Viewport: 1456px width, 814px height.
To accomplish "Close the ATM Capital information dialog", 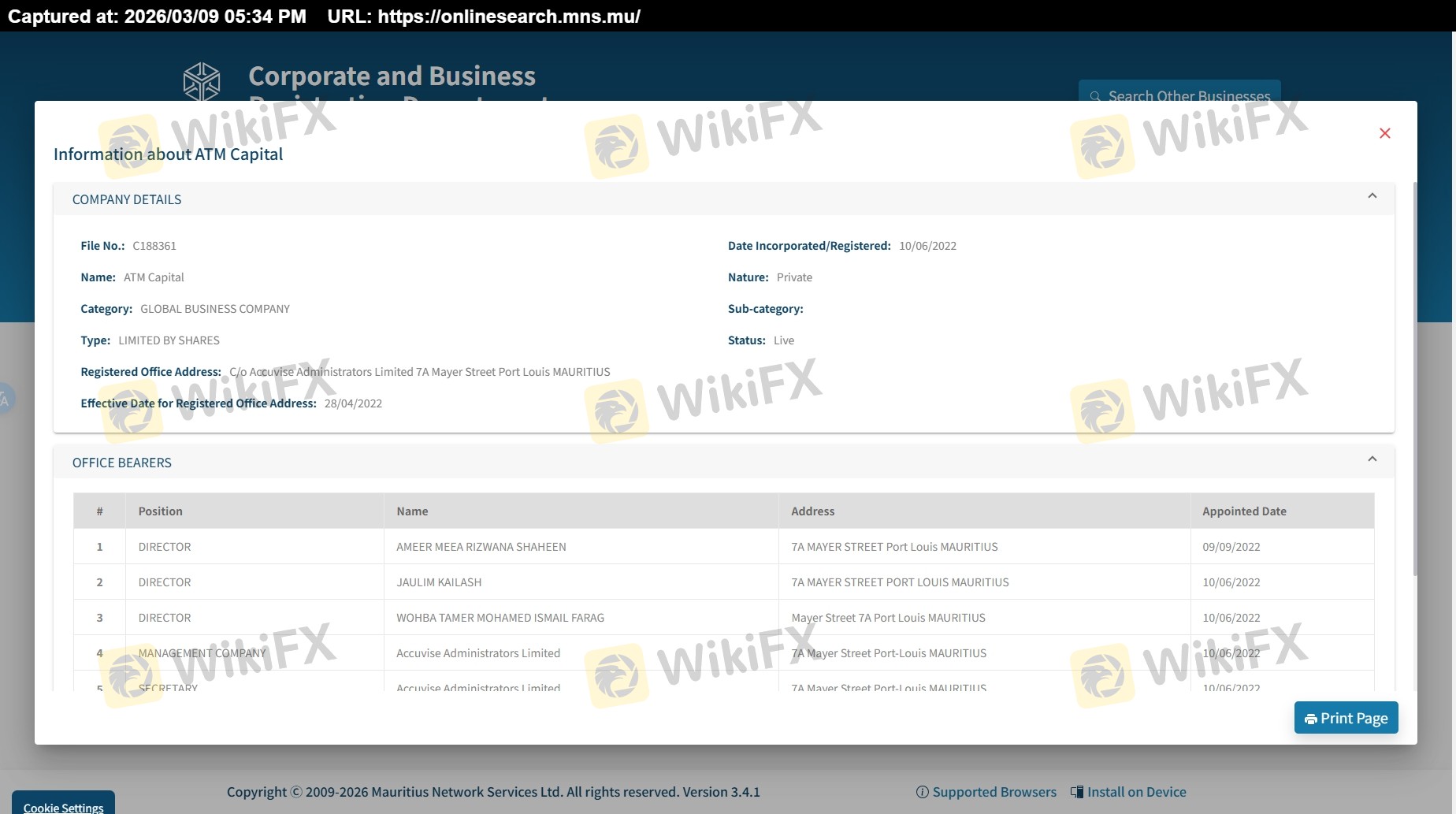I will [1384, 133].
